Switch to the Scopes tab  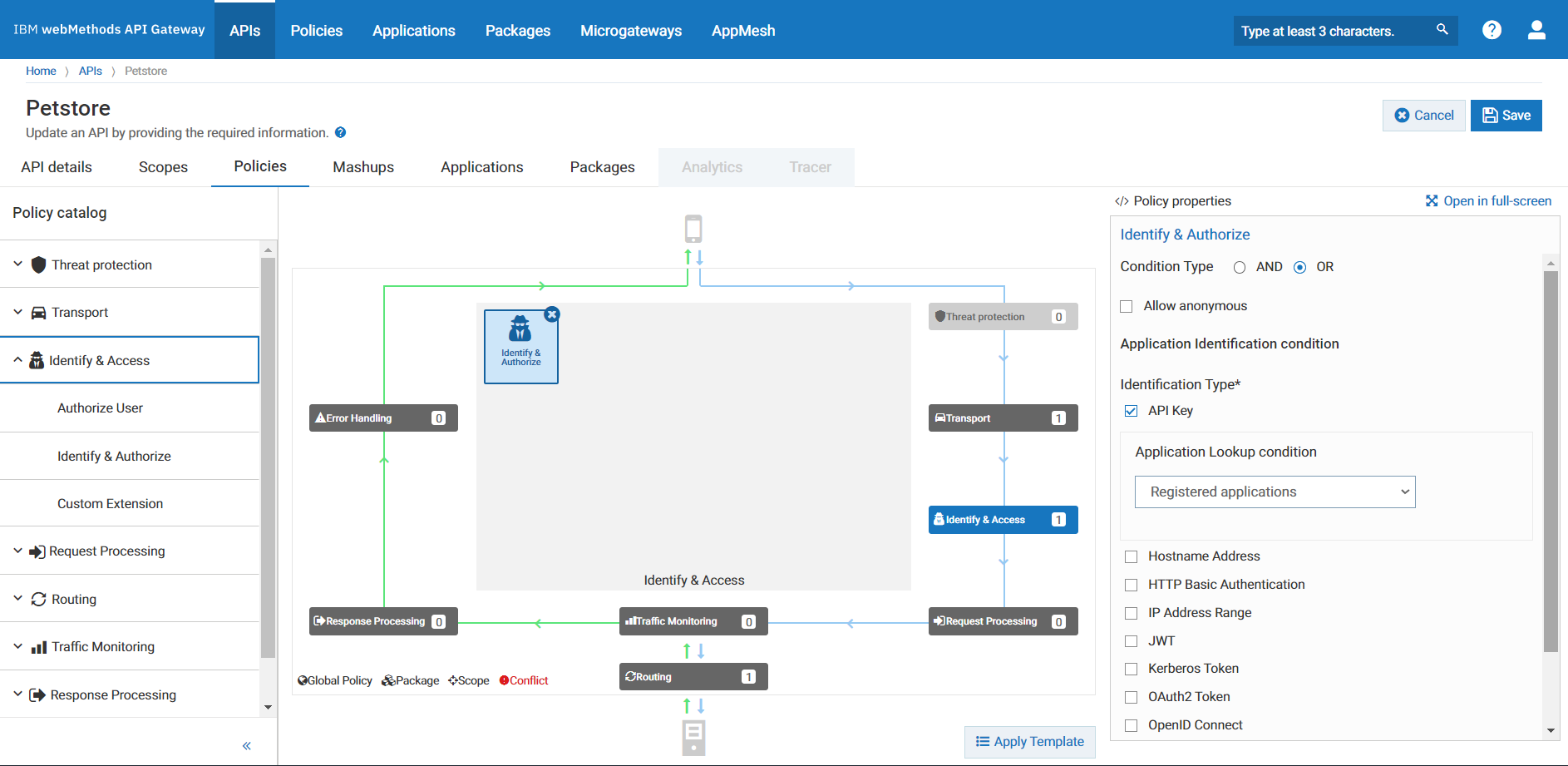tap(163, 167)
